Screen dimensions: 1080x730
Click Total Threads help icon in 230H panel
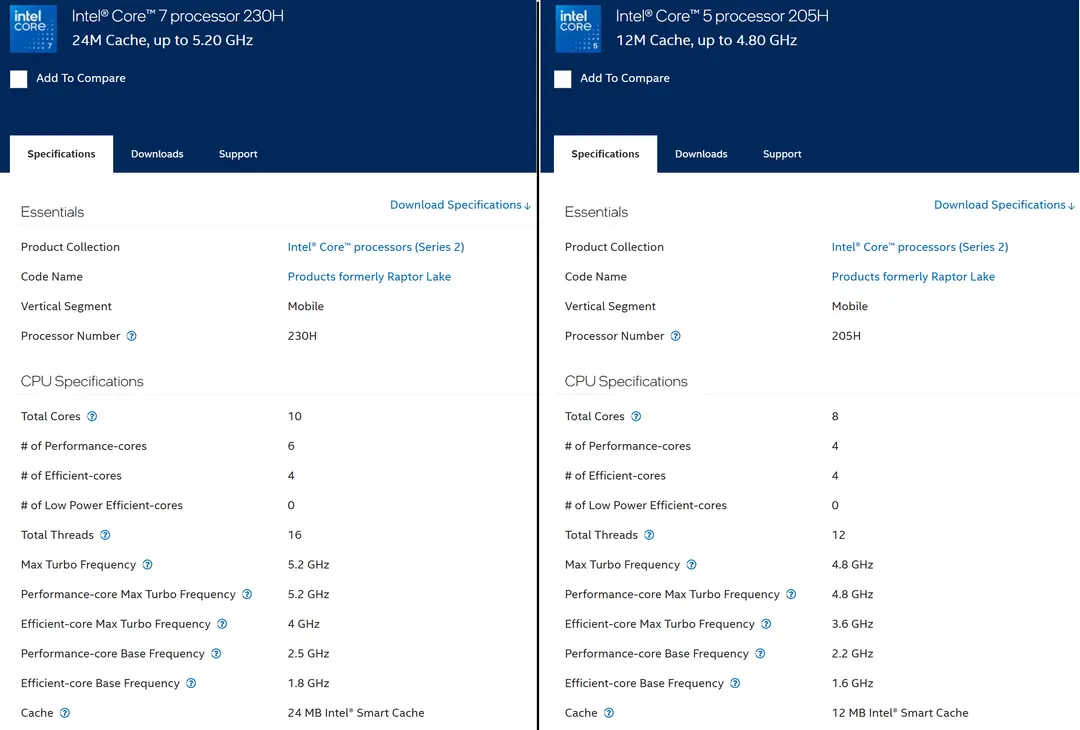[105, 535]
